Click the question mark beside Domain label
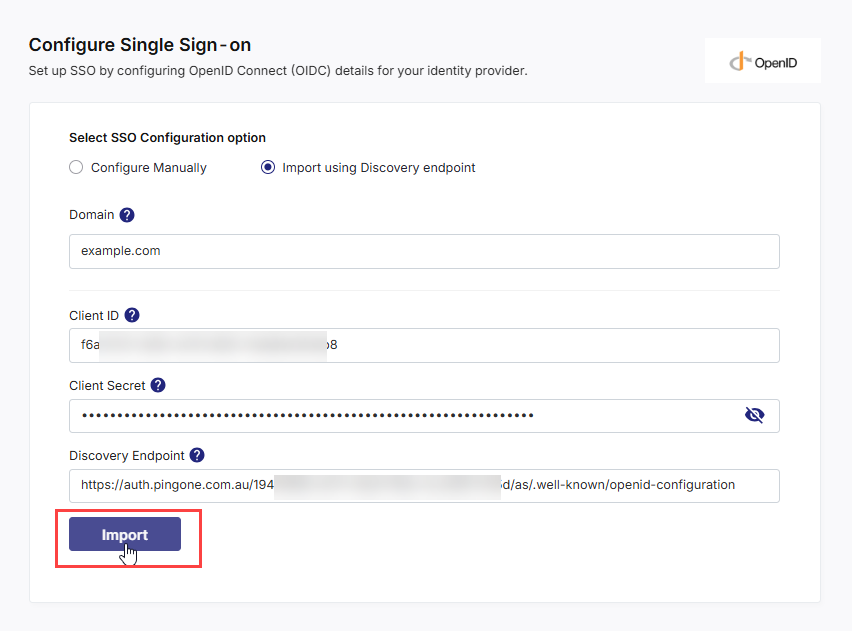 pos(125,215)
